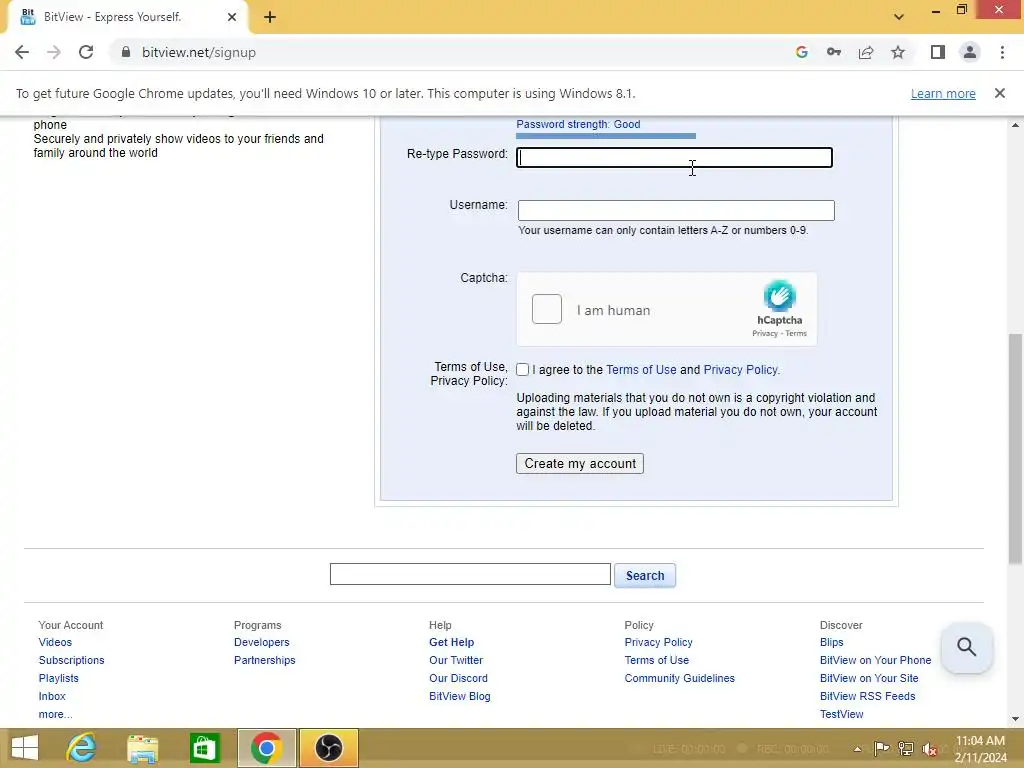Click the muted volume tray icon
Screen dimensions: 1024x768
tap(929, 749)
